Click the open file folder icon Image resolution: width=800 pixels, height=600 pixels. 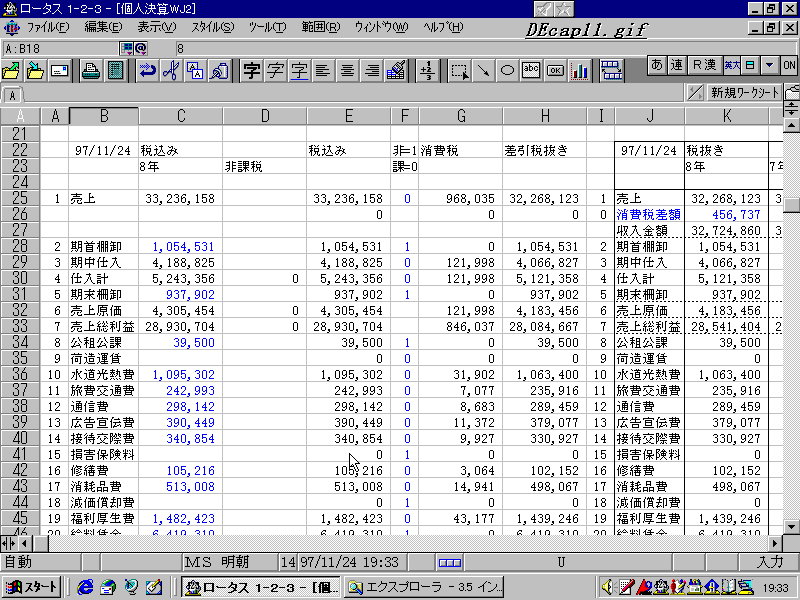12,71
